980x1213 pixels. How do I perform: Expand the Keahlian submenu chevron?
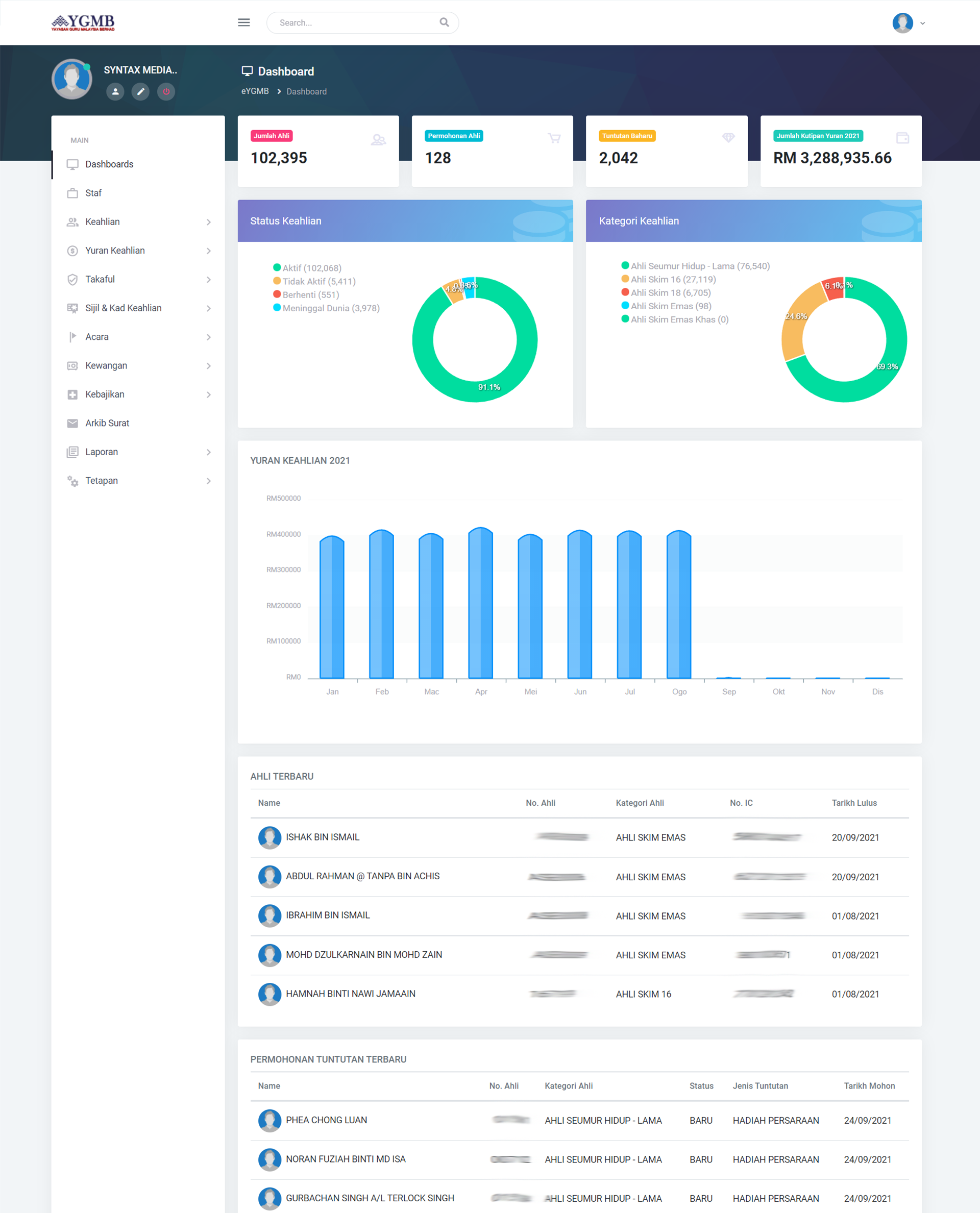[208, 222]
